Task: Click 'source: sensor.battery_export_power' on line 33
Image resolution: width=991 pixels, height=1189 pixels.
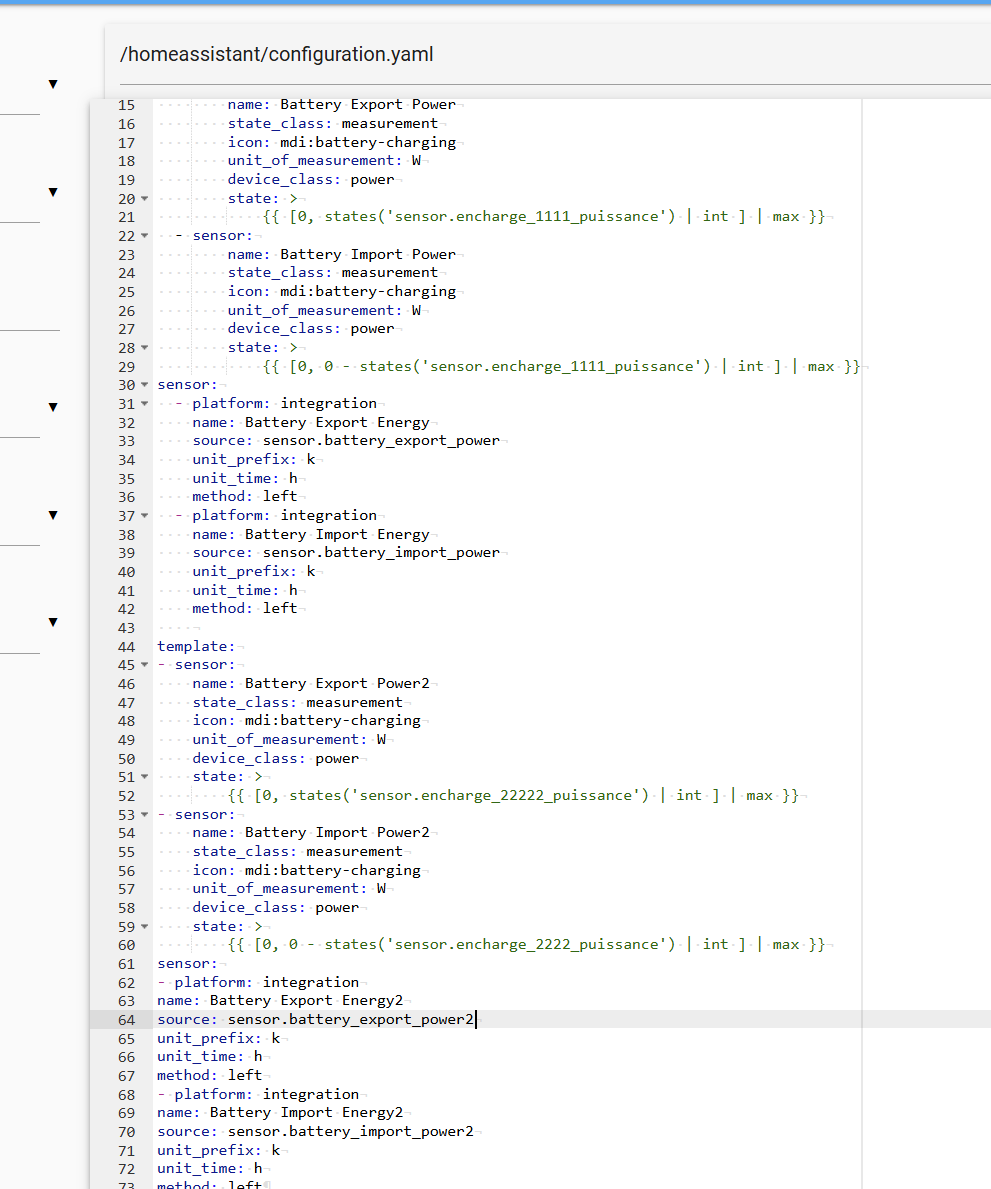Action: (346, 441)
